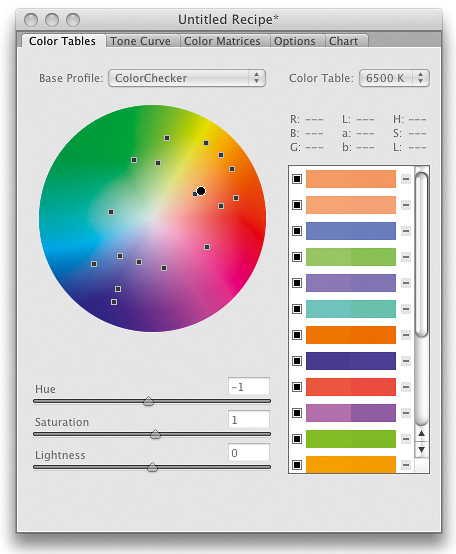456x554 pixels.
Task: Click the minus button beside the teal swatch
Action: 406,309
